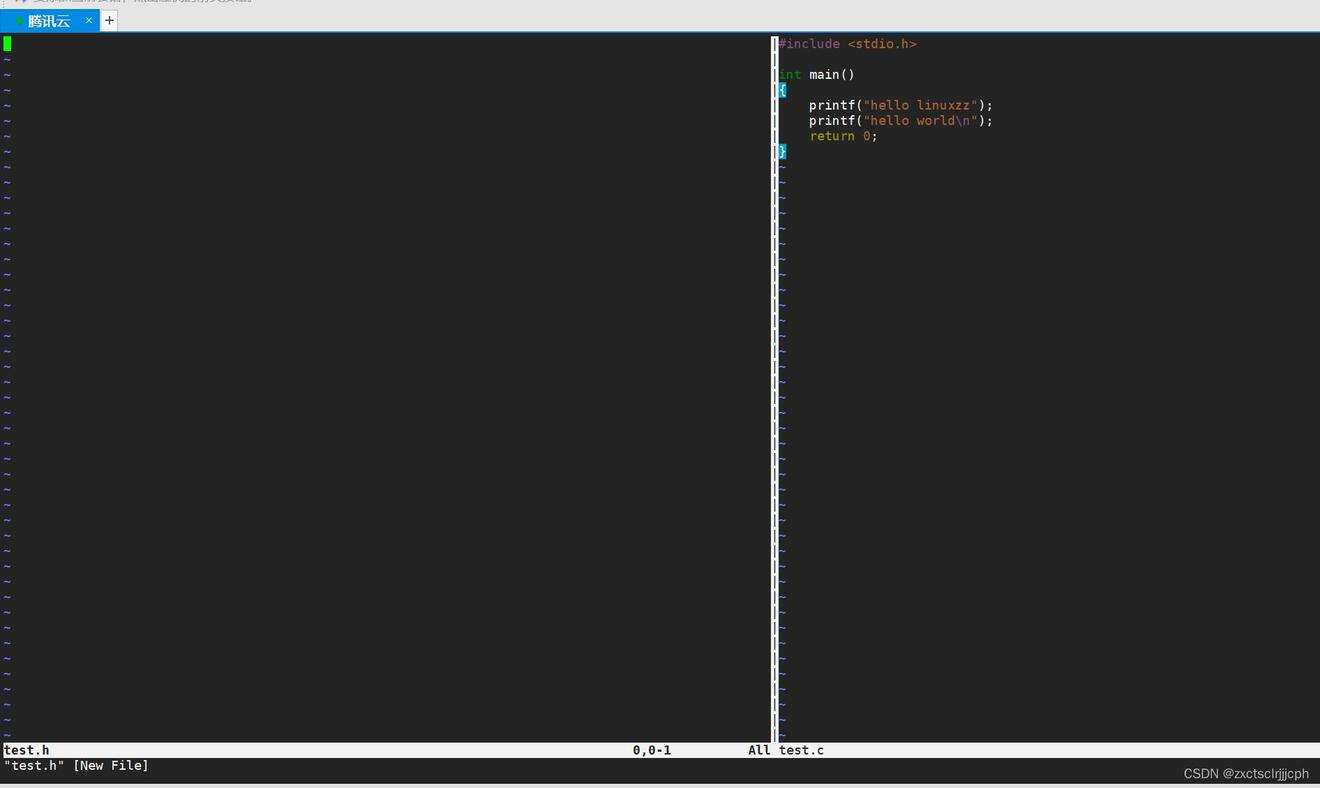Click the All scroll indicator in status line
The width and height of the screenshot is (1320, 788).
point(759,750)
